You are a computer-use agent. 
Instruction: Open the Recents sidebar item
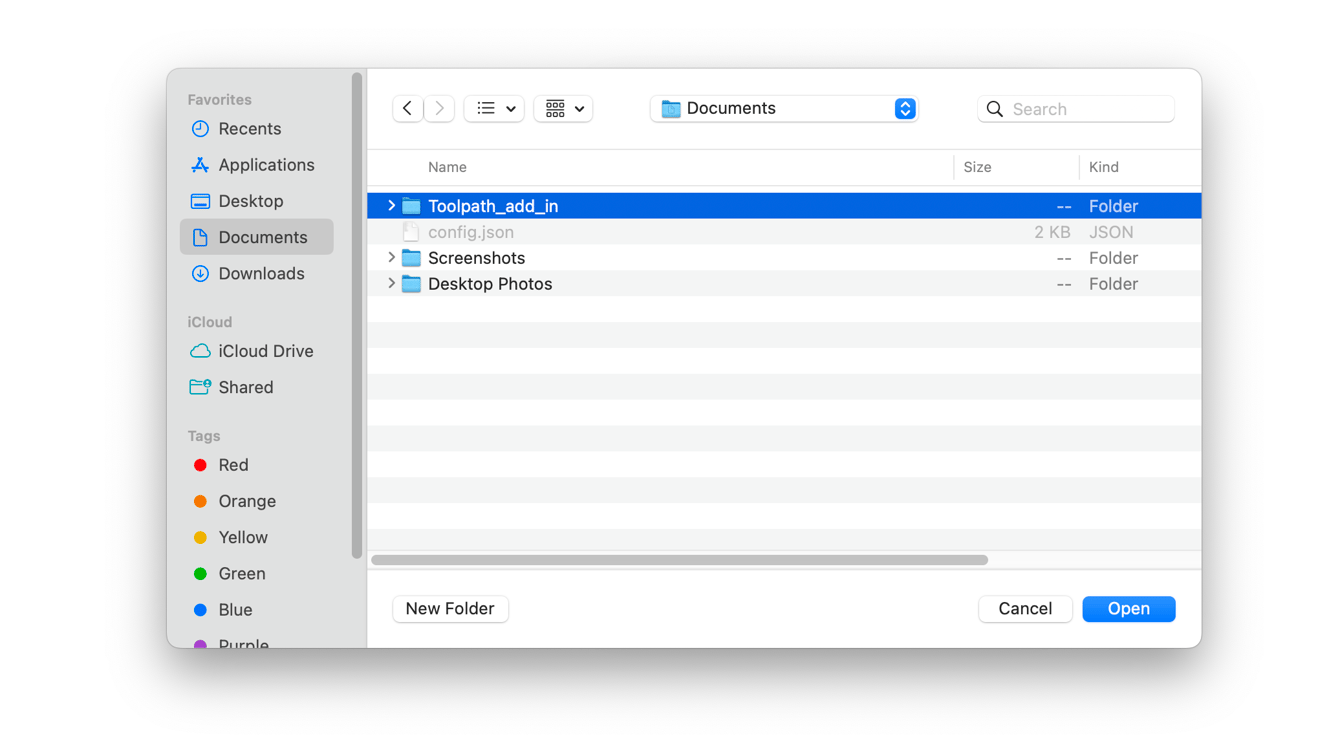click(x=248, y=129)
